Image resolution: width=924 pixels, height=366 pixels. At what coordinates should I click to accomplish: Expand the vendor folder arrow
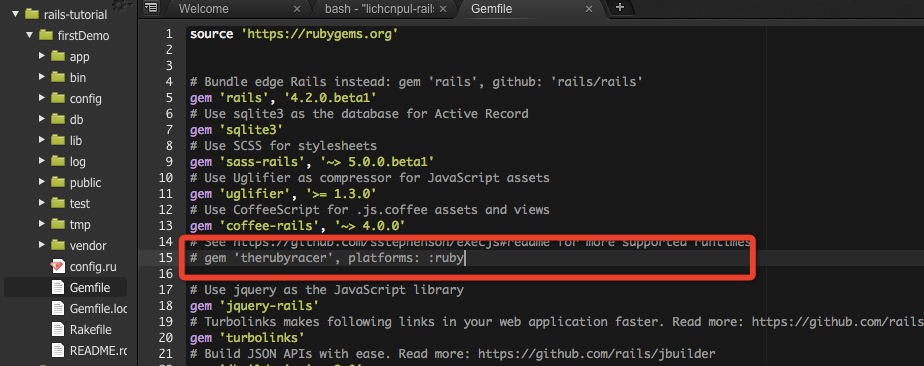(x=42, y=245)
